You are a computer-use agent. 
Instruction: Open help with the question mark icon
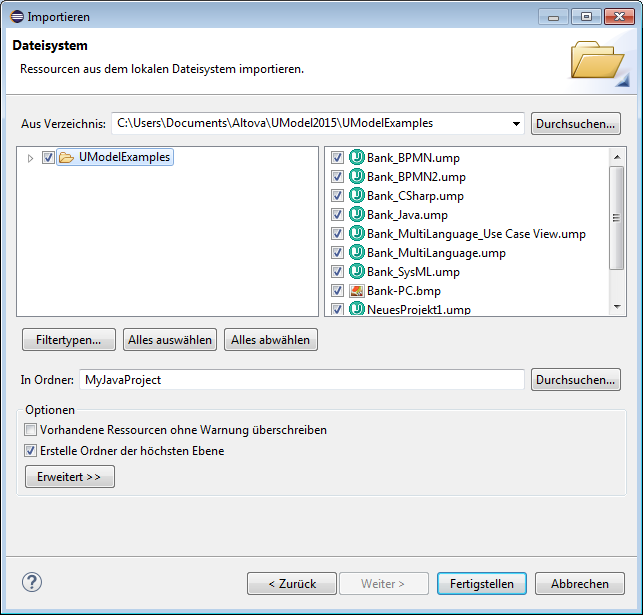coord(32,583)
